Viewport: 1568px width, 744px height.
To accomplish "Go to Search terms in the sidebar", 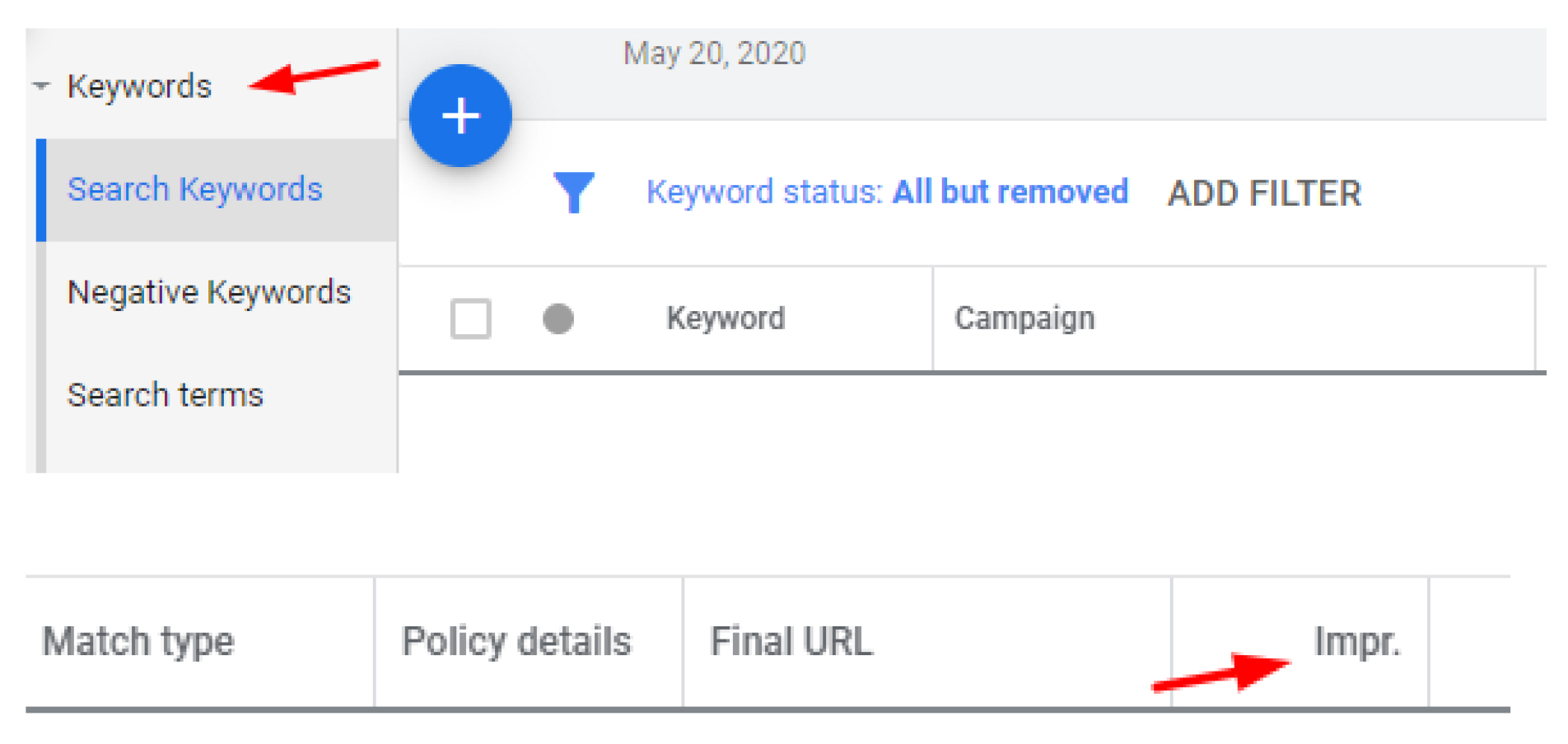I will 165,395.
